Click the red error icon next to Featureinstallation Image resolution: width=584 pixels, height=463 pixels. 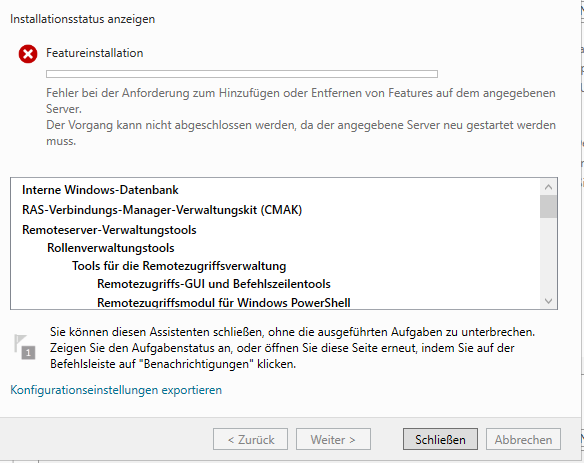[x=28, y=54]
